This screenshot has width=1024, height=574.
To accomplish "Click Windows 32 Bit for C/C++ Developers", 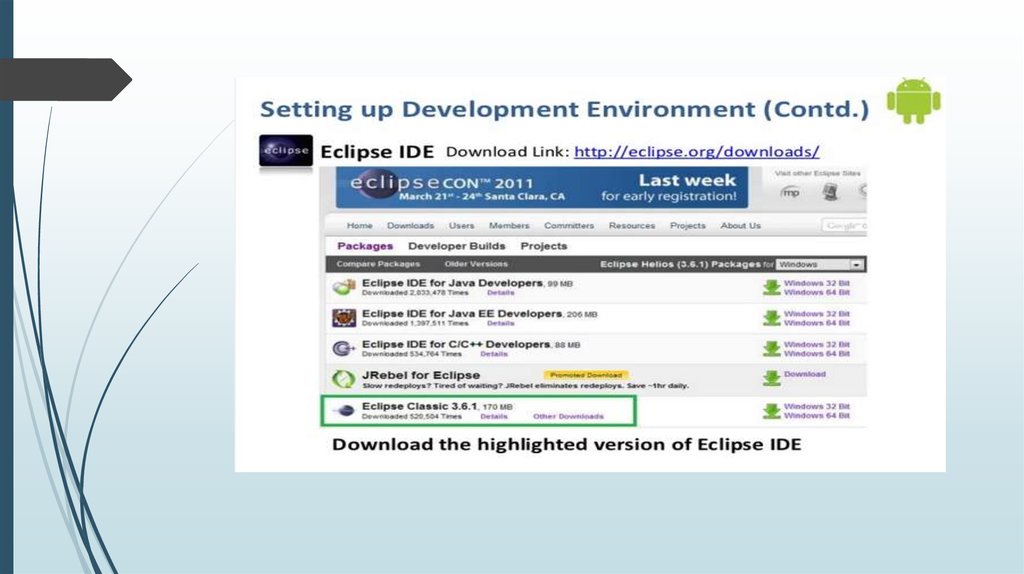I will [x=816, y=344].
